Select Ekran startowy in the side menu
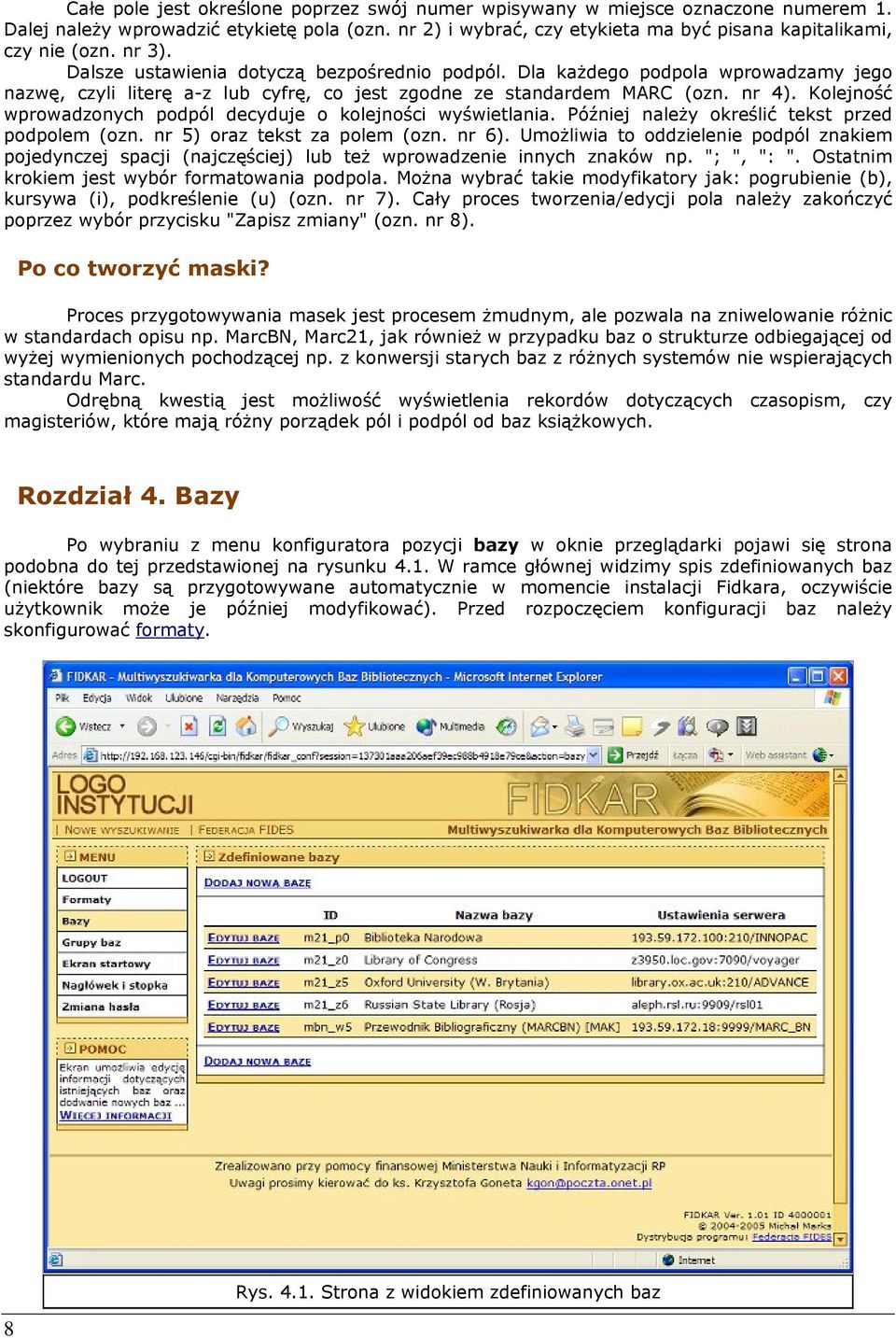The width and height of the screenshot is (896, 1338). click(121, 964)
